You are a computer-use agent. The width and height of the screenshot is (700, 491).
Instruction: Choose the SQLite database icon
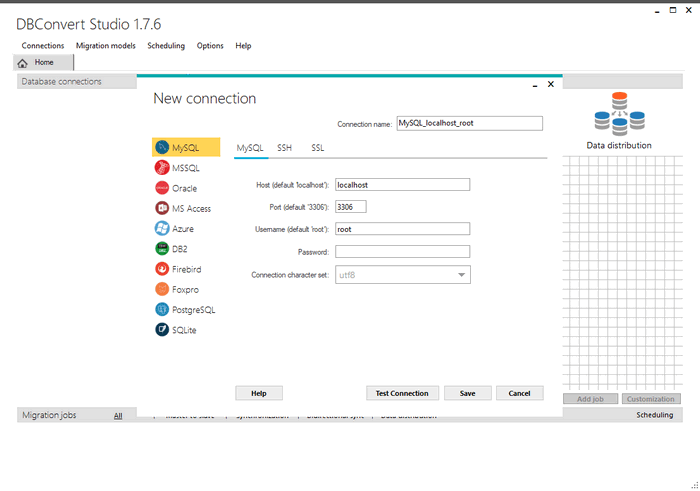162,330
